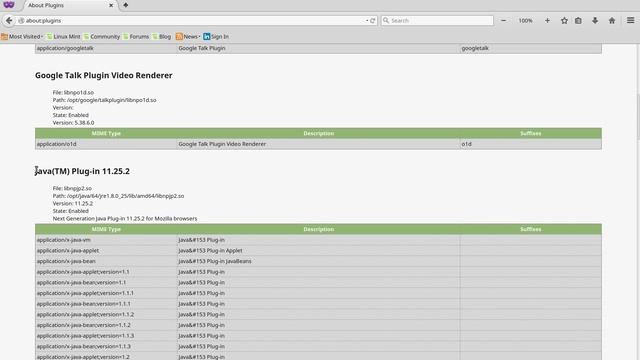Open the Most Visited bookmarks folder

22,36
